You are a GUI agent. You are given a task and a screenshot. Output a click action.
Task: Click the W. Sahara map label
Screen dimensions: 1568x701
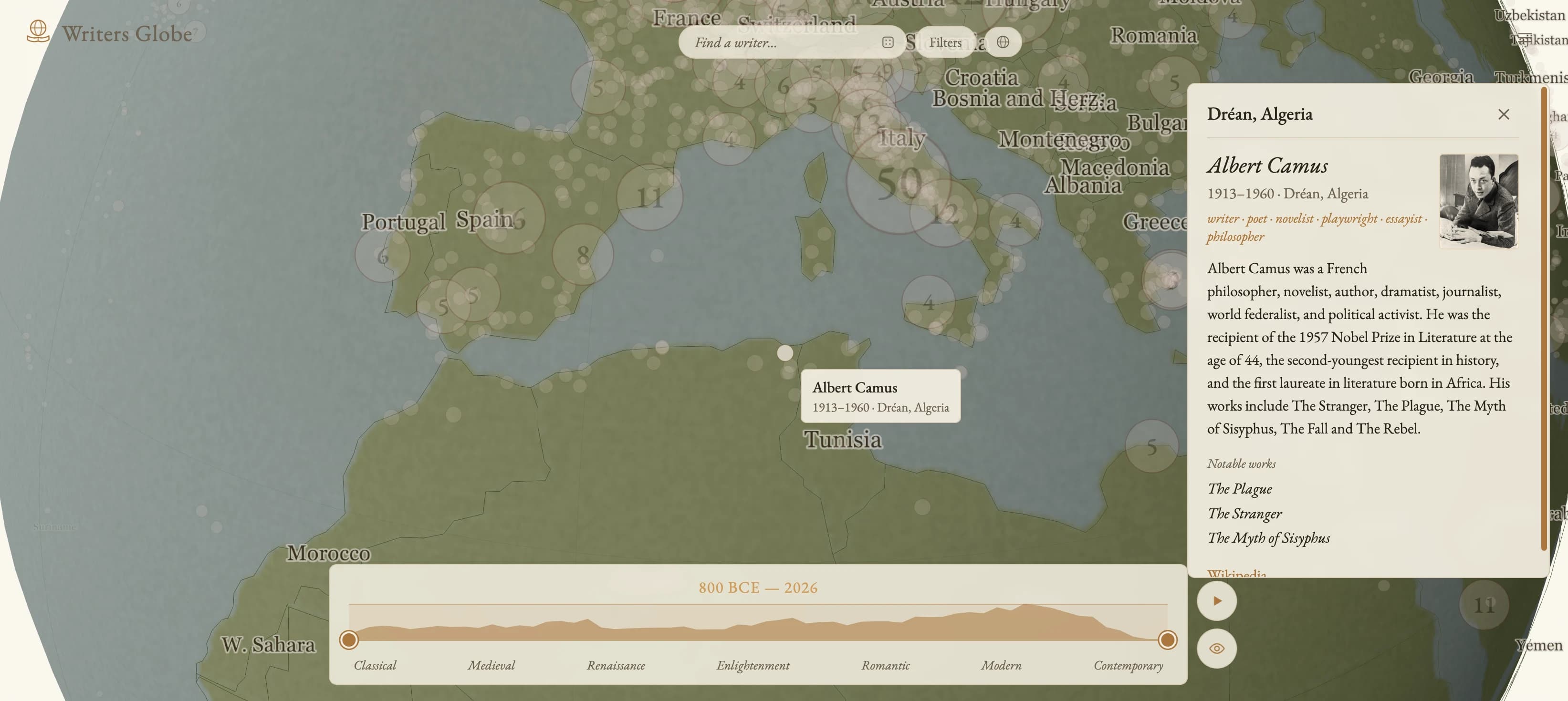pyautogui.click(x=268, y=644)
